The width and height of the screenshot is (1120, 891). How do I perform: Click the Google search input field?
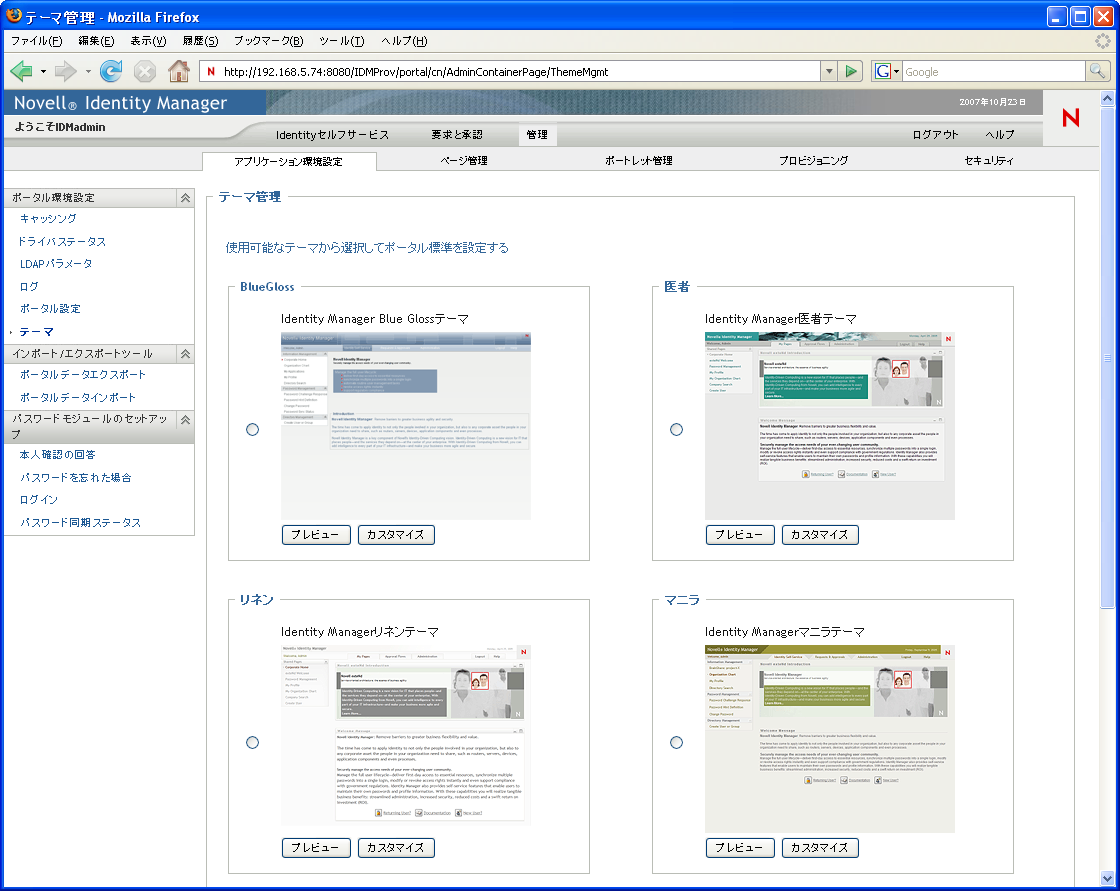point(994,71)
